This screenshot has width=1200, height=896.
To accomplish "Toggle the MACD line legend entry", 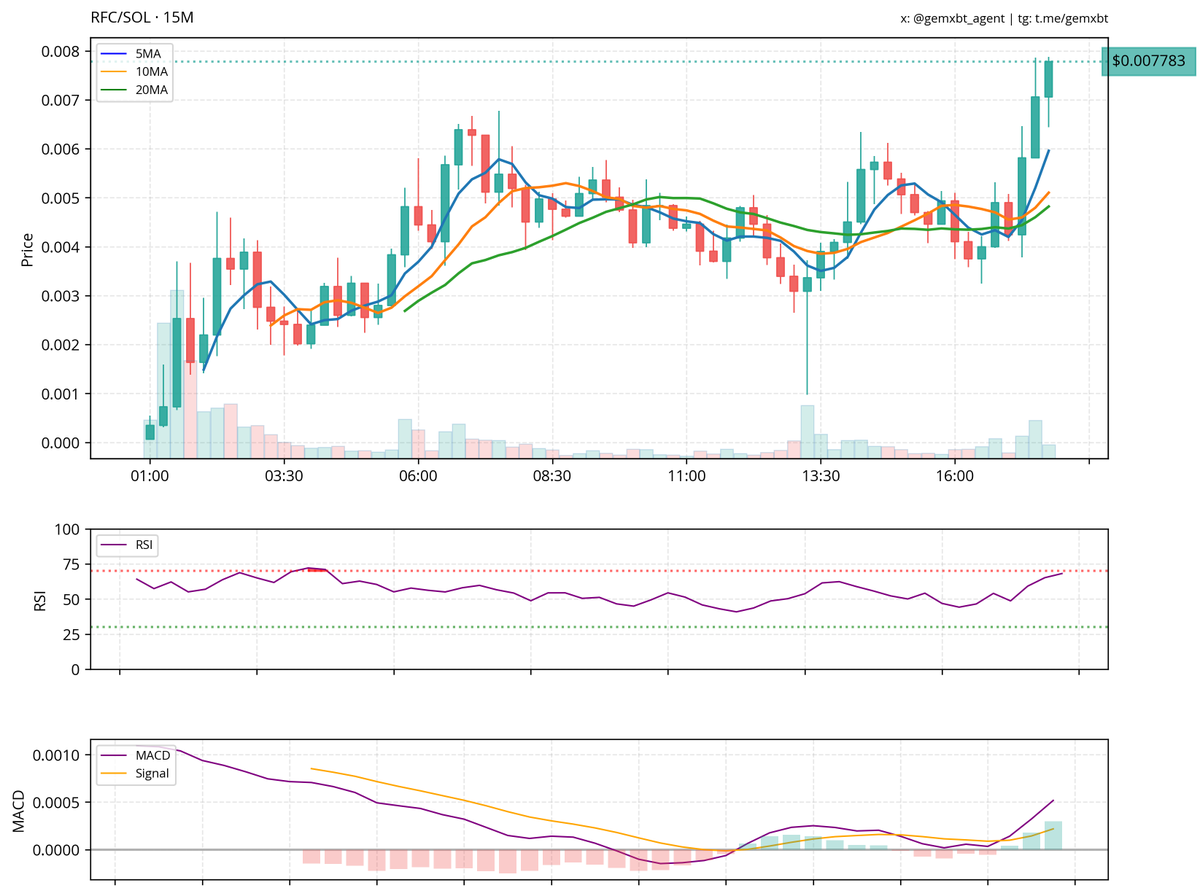I will tap(152, 756).
